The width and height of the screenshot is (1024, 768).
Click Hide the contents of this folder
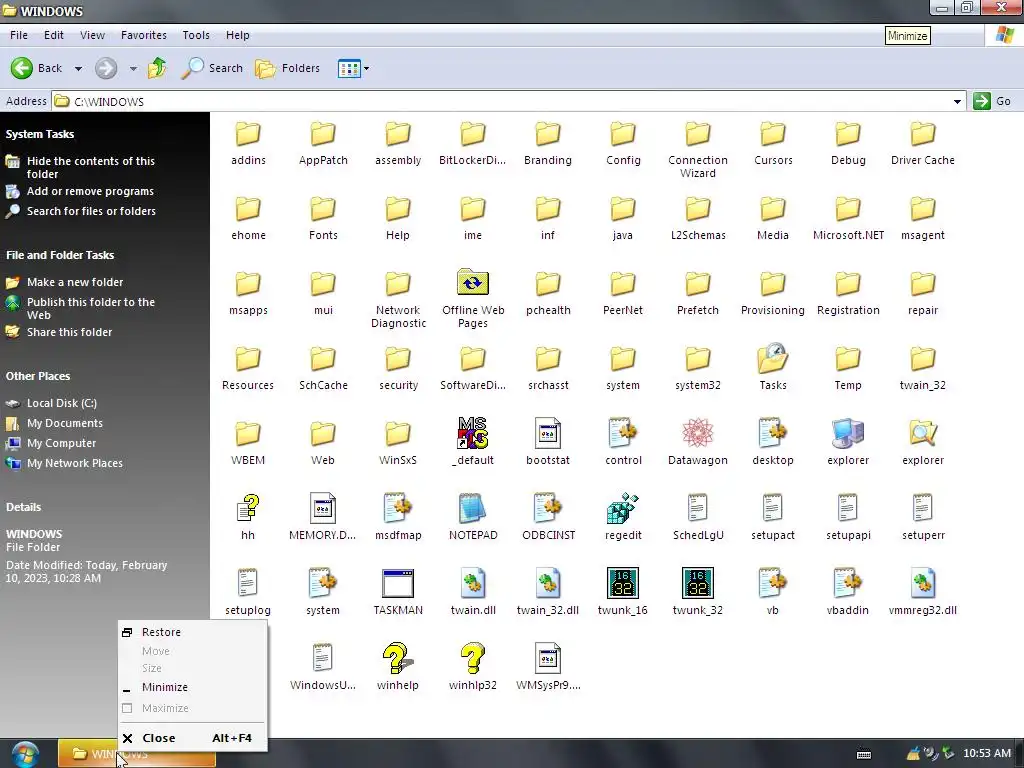tap(91, 167)
